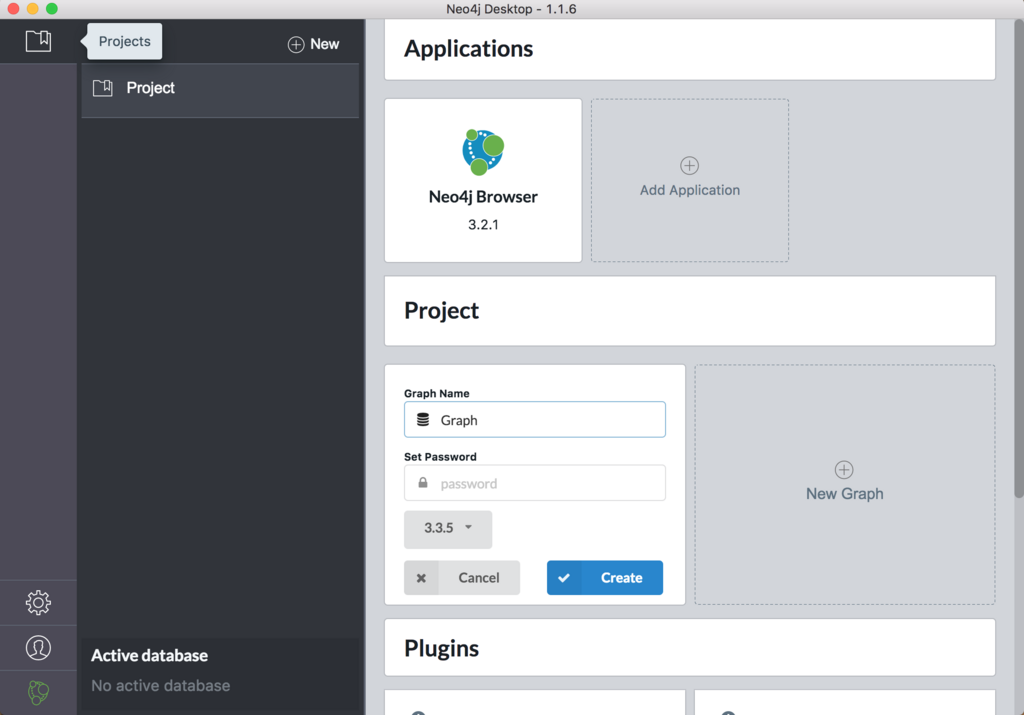
Task: Select Project in the projects list
Action: click(x=220, y=89)
